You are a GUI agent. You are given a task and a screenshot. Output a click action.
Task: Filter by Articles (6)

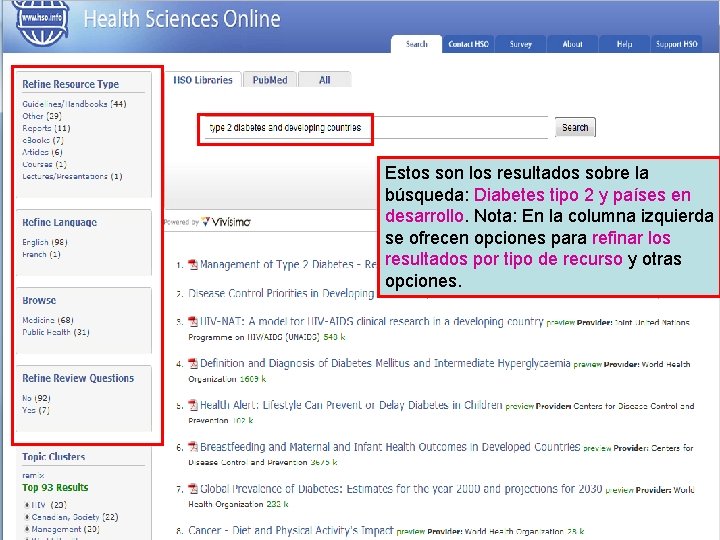click(x=42, y=152)
